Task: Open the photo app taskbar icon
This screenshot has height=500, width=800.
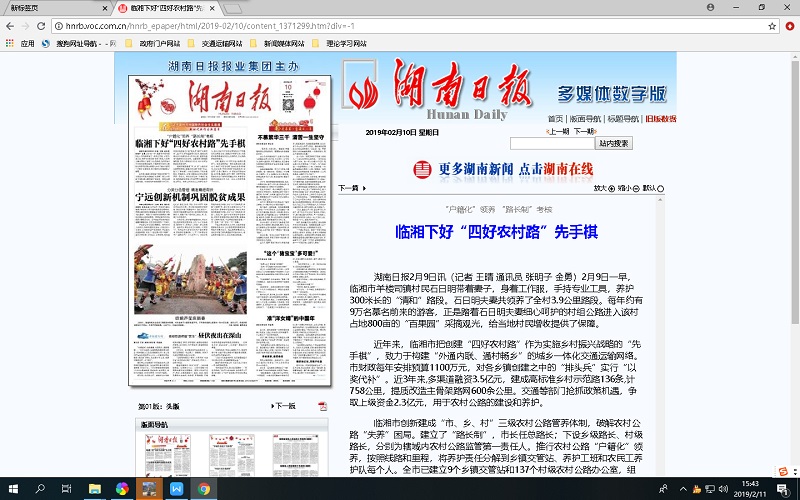Action: coord(149,489)
